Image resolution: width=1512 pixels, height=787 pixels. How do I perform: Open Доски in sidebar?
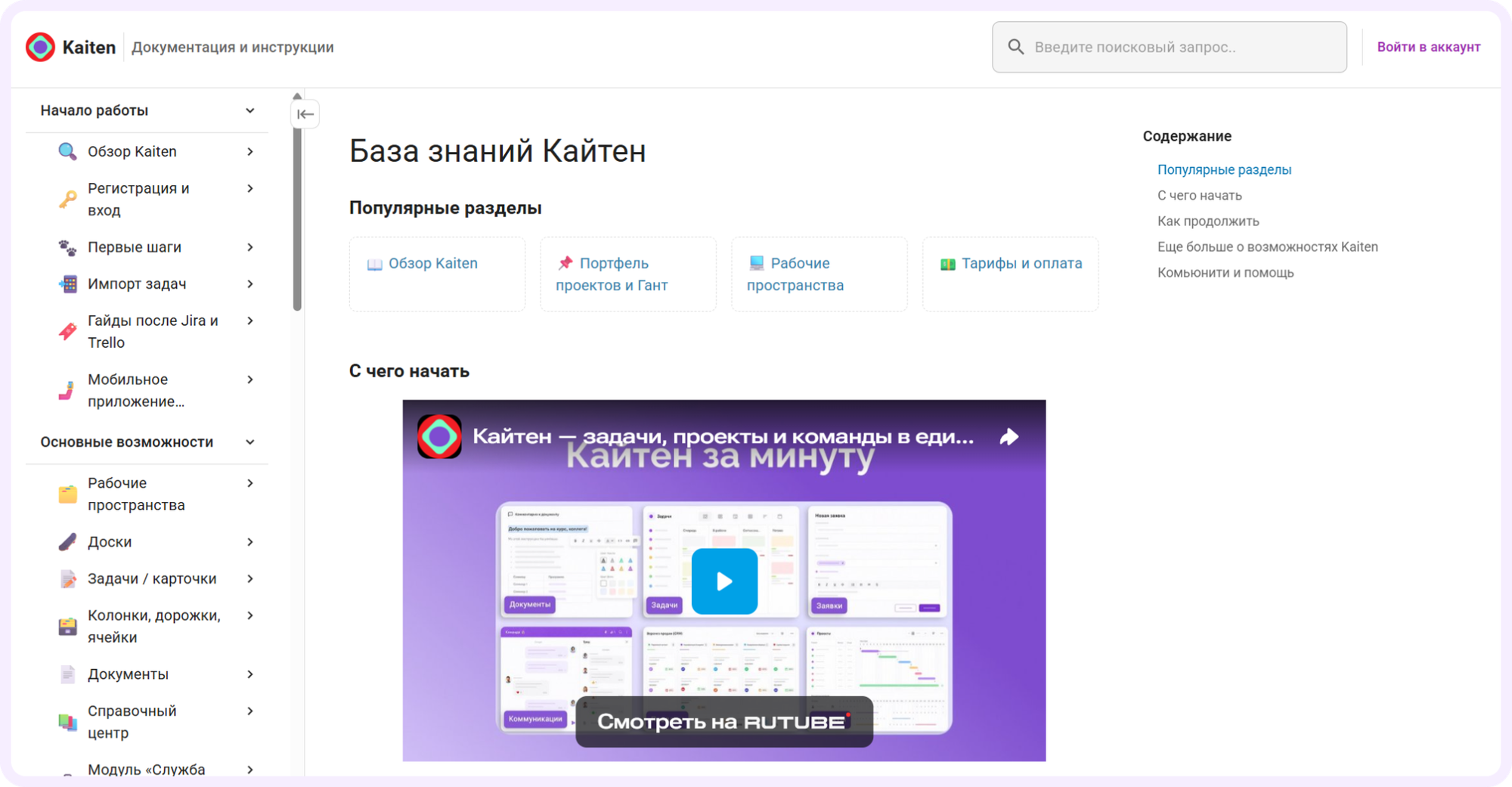(110, 542)
